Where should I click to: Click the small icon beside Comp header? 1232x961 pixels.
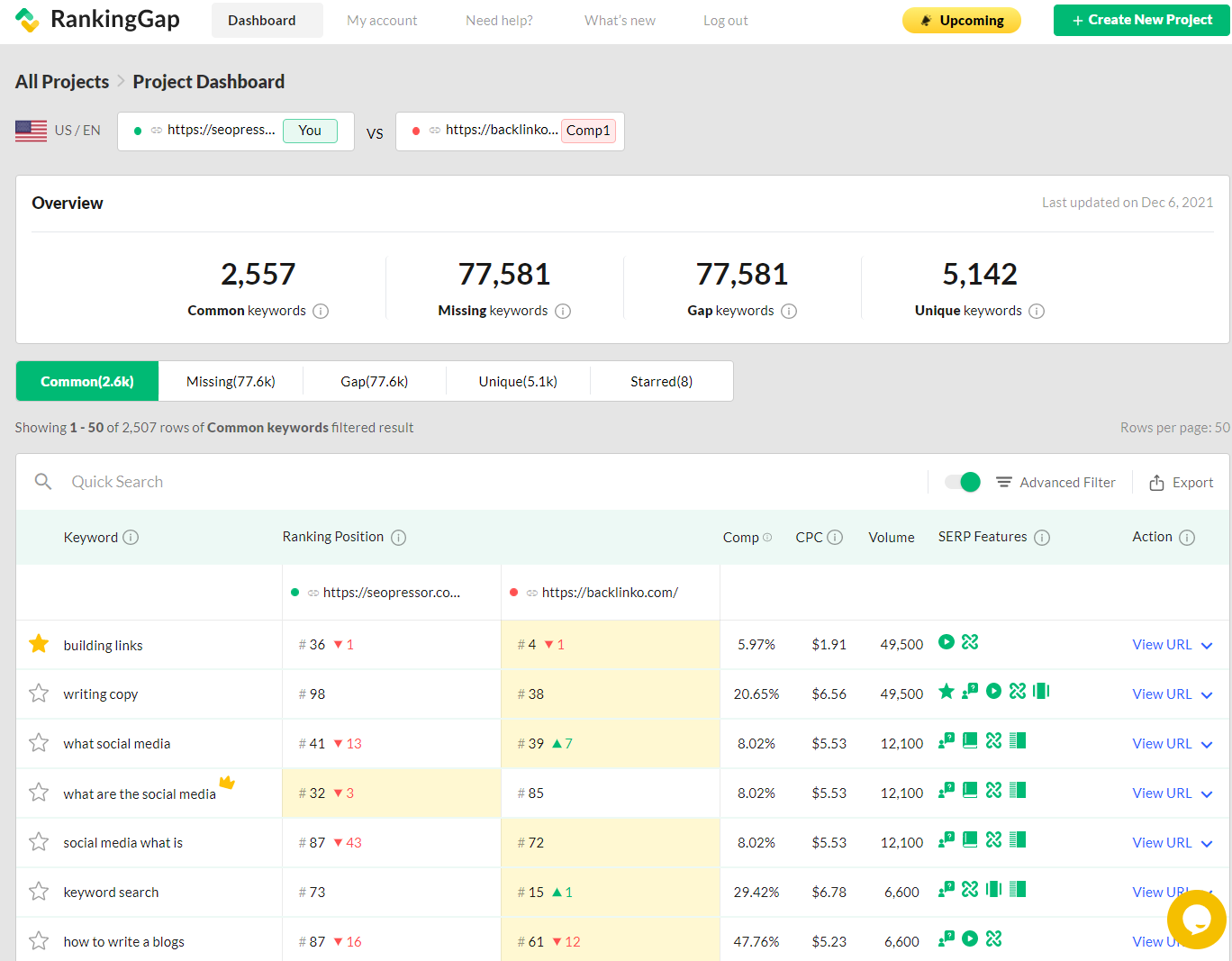point(767,538)
